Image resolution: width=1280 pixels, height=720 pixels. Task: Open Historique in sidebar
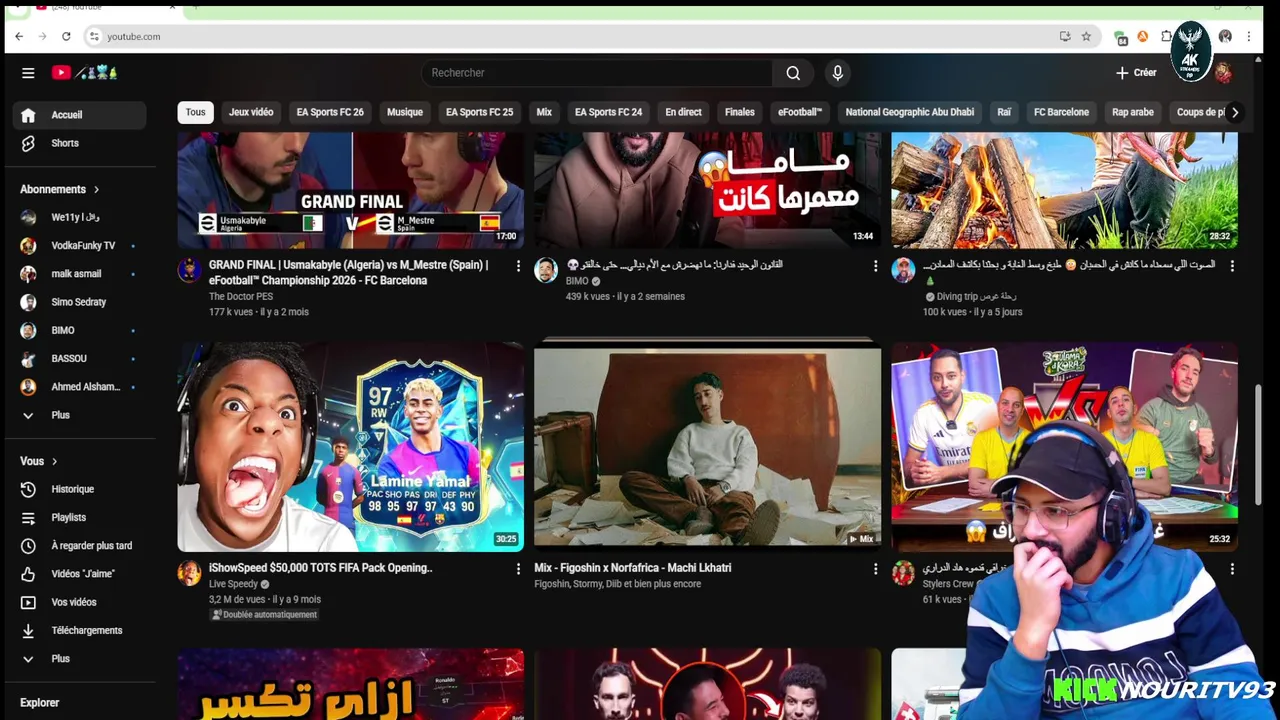coord(80,489)
